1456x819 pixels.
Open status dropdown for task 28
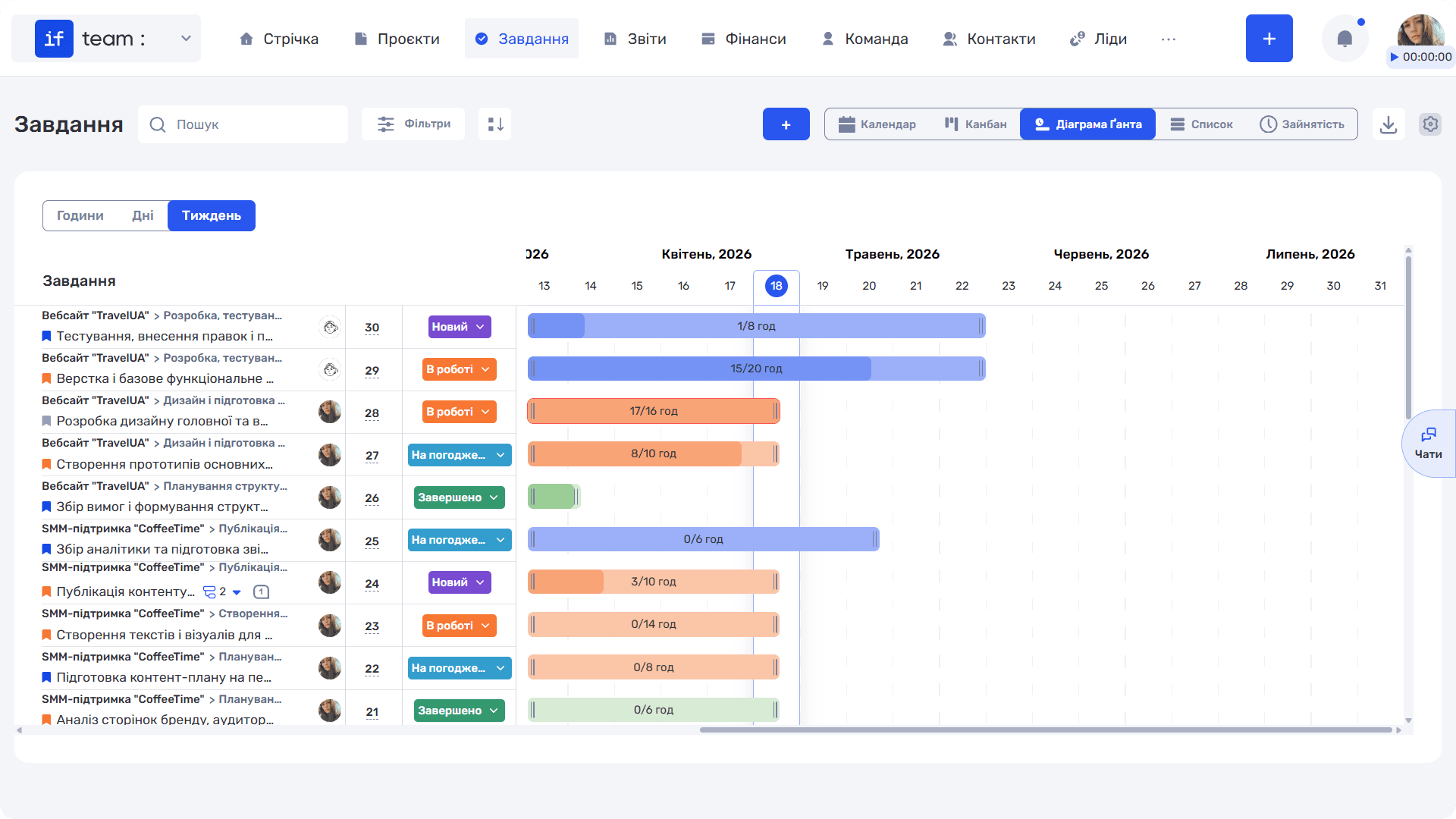point(460,412)
